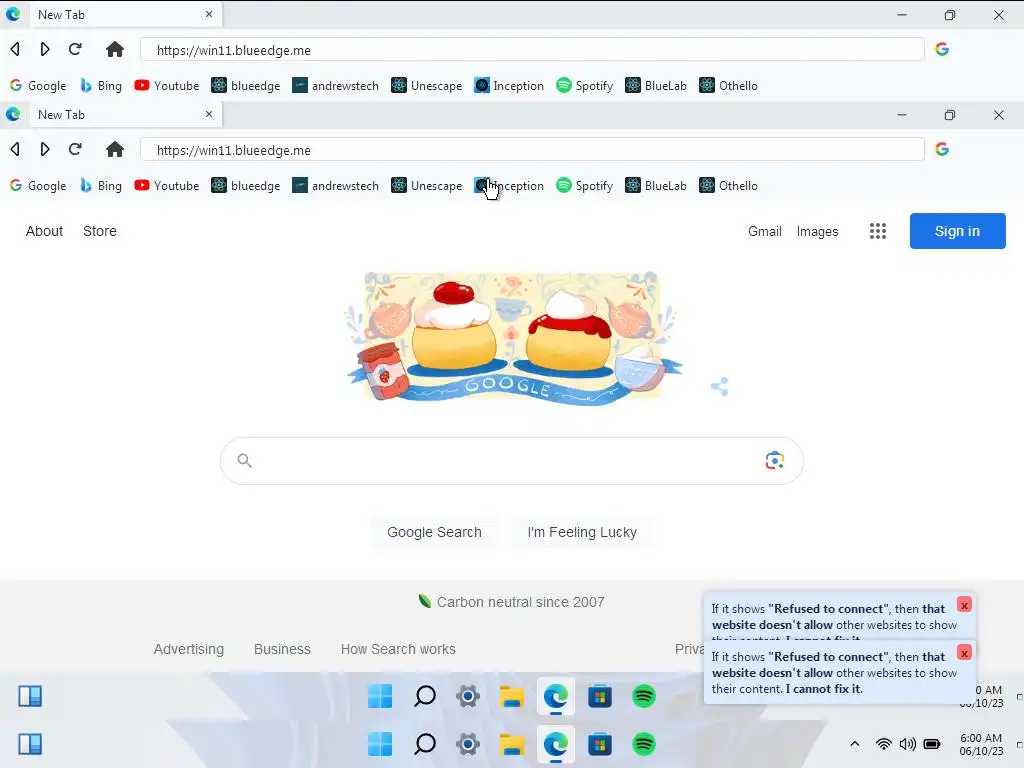Viewport: 1024px width, 768px height.
Task: Open the andrewstech bookmark in the outer bookmarks bar
Action: (335, 86)
